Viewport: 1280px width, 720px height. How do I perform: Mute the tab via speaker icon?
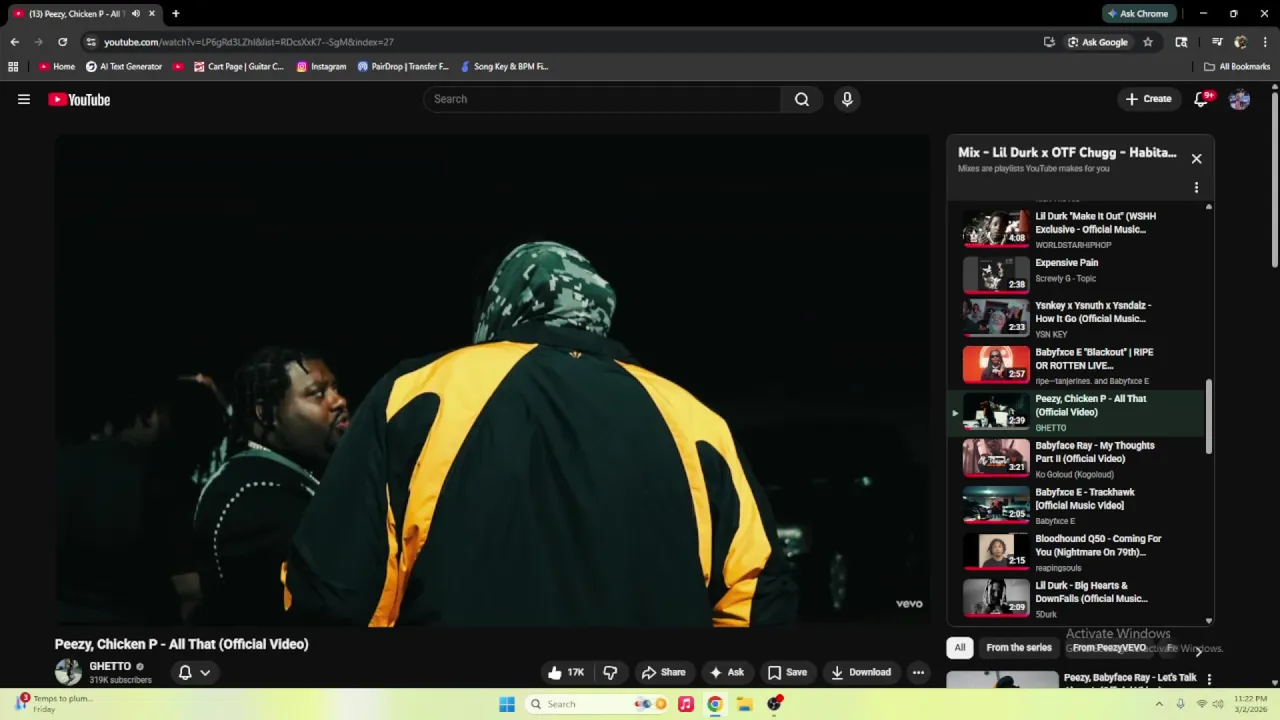[135, 14]
